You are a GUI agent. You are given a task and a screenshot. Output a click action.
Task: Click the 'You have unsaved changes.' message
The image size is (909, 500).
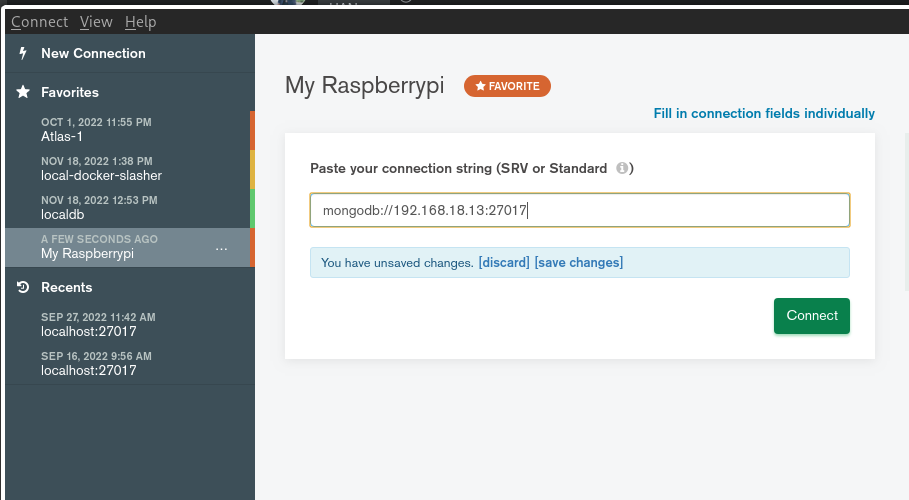click(397, 263)
